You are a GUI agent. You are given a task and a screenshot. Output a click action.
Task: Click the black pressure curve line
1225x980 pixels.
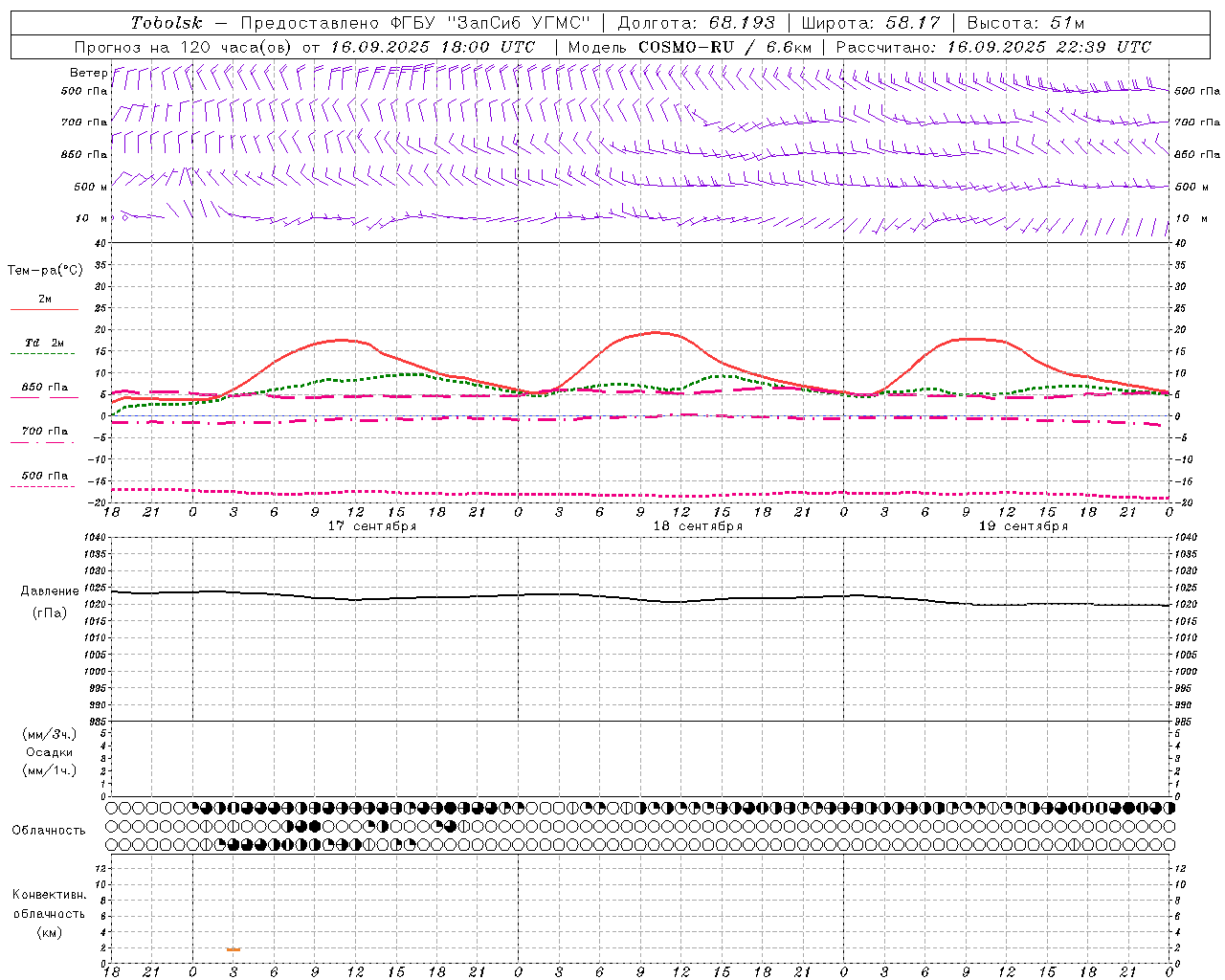pos(639,599)
